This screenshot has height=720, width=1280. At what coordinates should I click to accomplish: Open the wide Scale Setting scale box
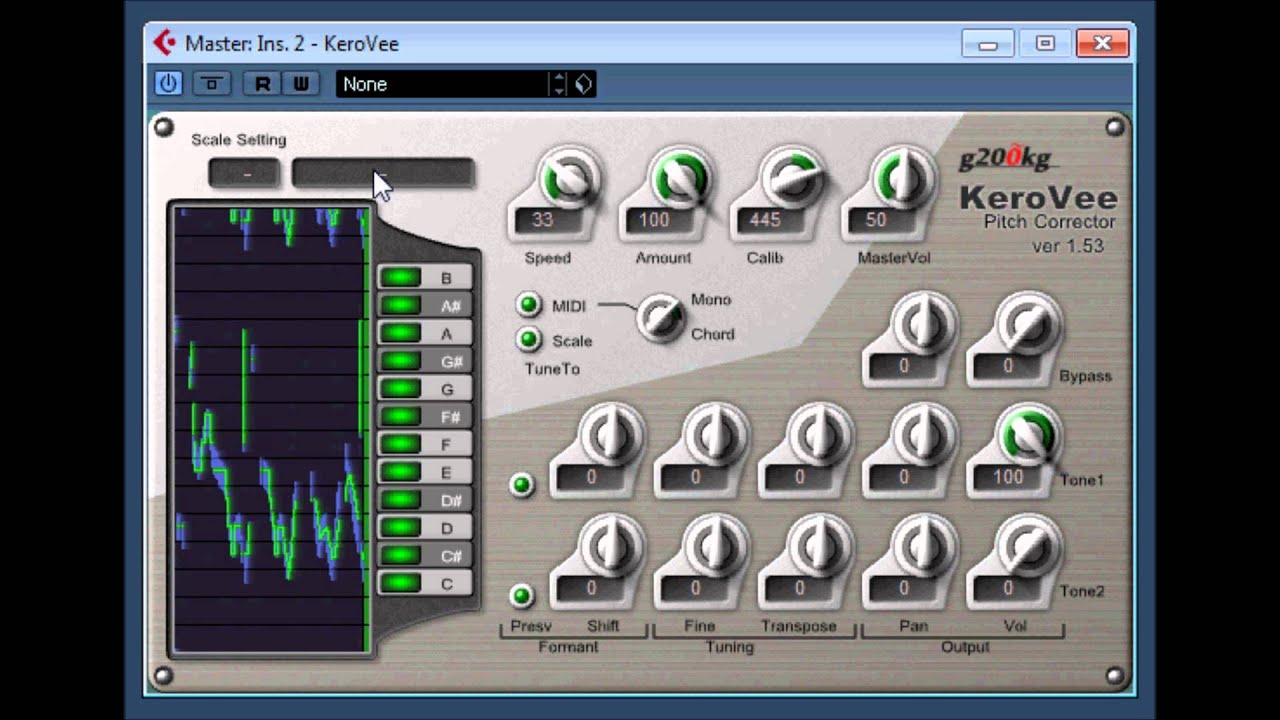[383, 174]
